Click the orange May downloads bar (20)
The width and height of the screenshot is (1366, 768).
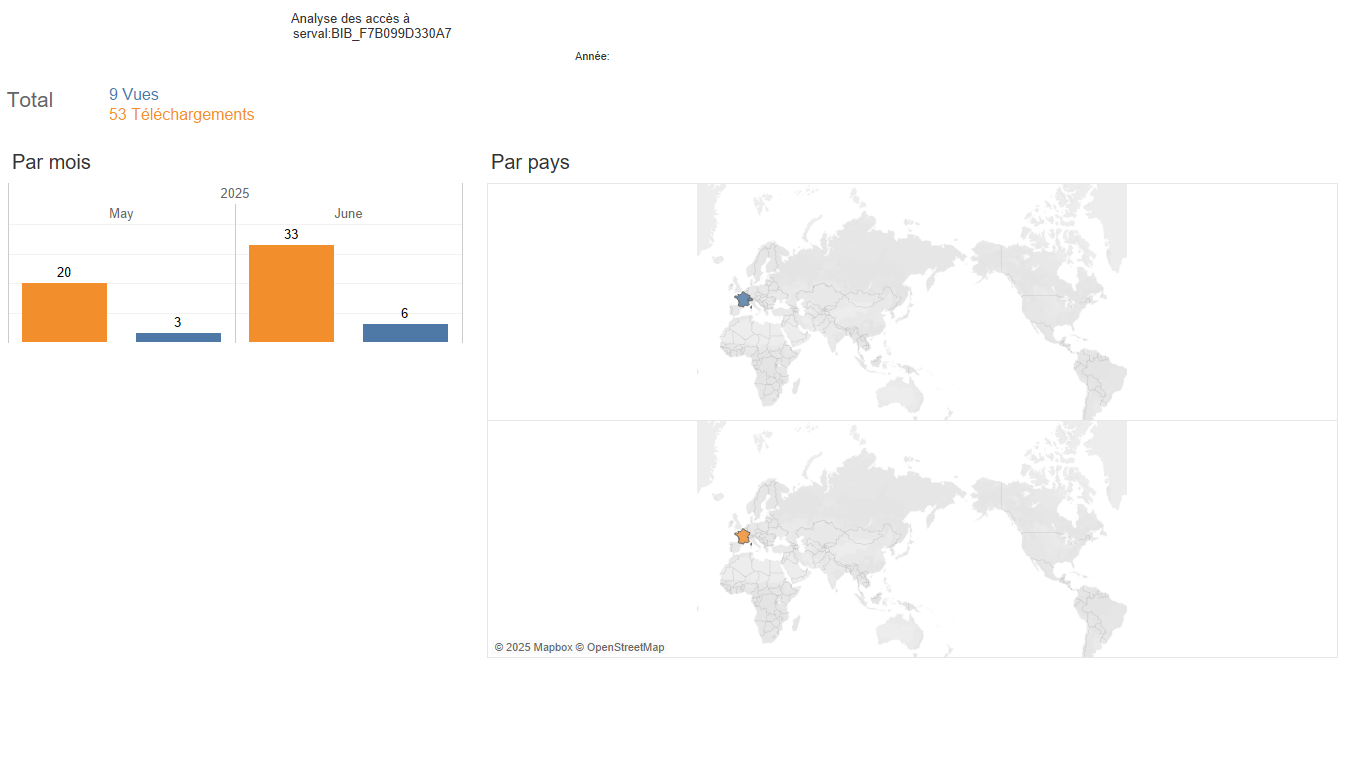coord(64,312)
